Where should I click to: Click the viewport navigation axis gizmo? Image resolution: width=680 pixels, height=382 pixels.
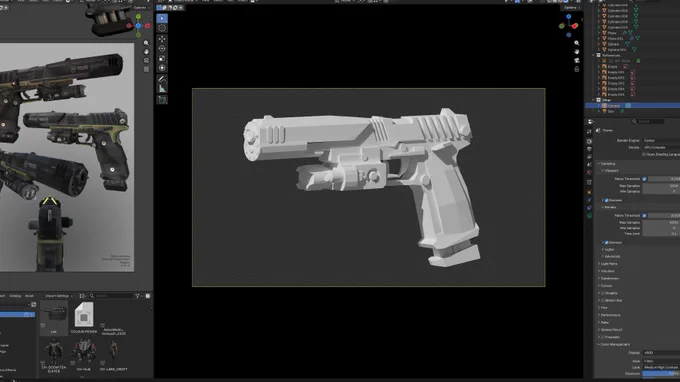[x=569, y=26]
